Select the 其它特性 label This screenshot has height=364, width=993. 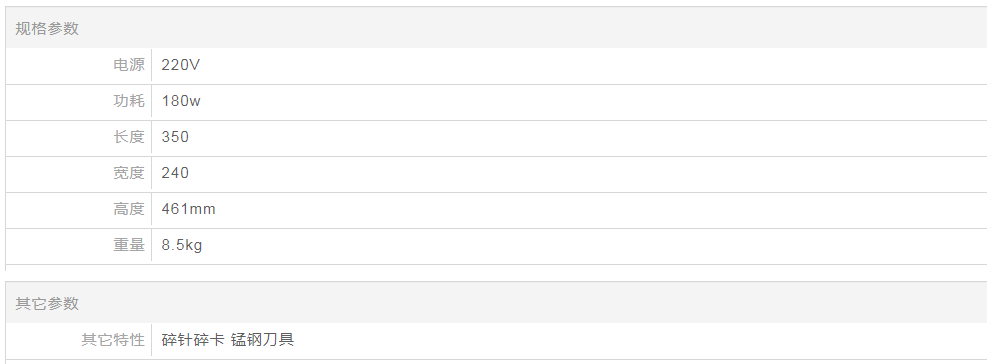click(x=113, y=340)
